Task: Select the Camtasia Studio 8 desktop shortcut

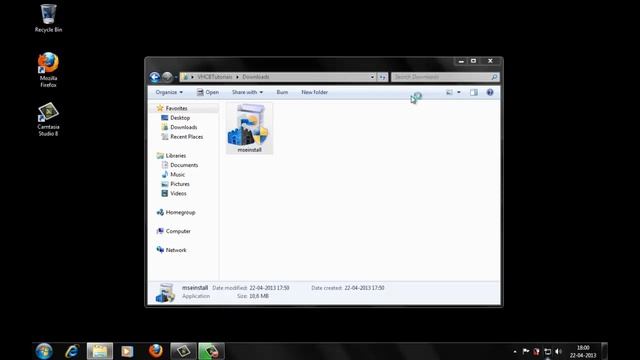Action: coord(48,119)
